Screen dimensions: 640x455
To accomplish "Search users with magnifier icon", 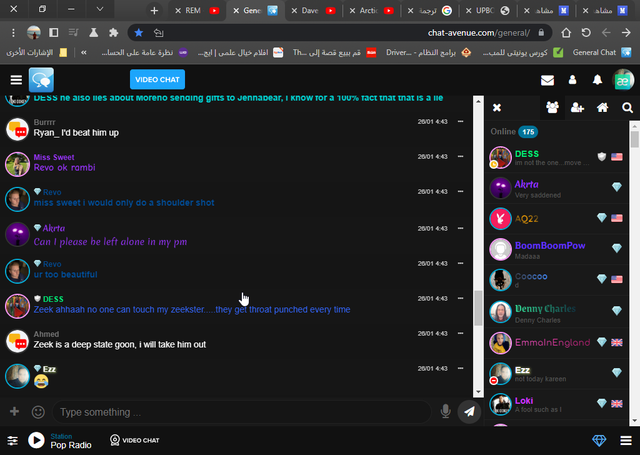I will (627, 108).
